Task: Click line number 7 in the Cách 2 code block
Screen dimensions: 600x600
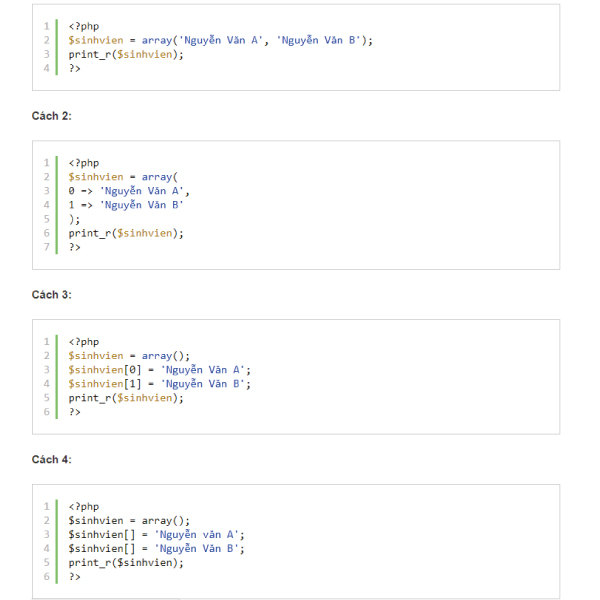Action: (x=46, y=247)
